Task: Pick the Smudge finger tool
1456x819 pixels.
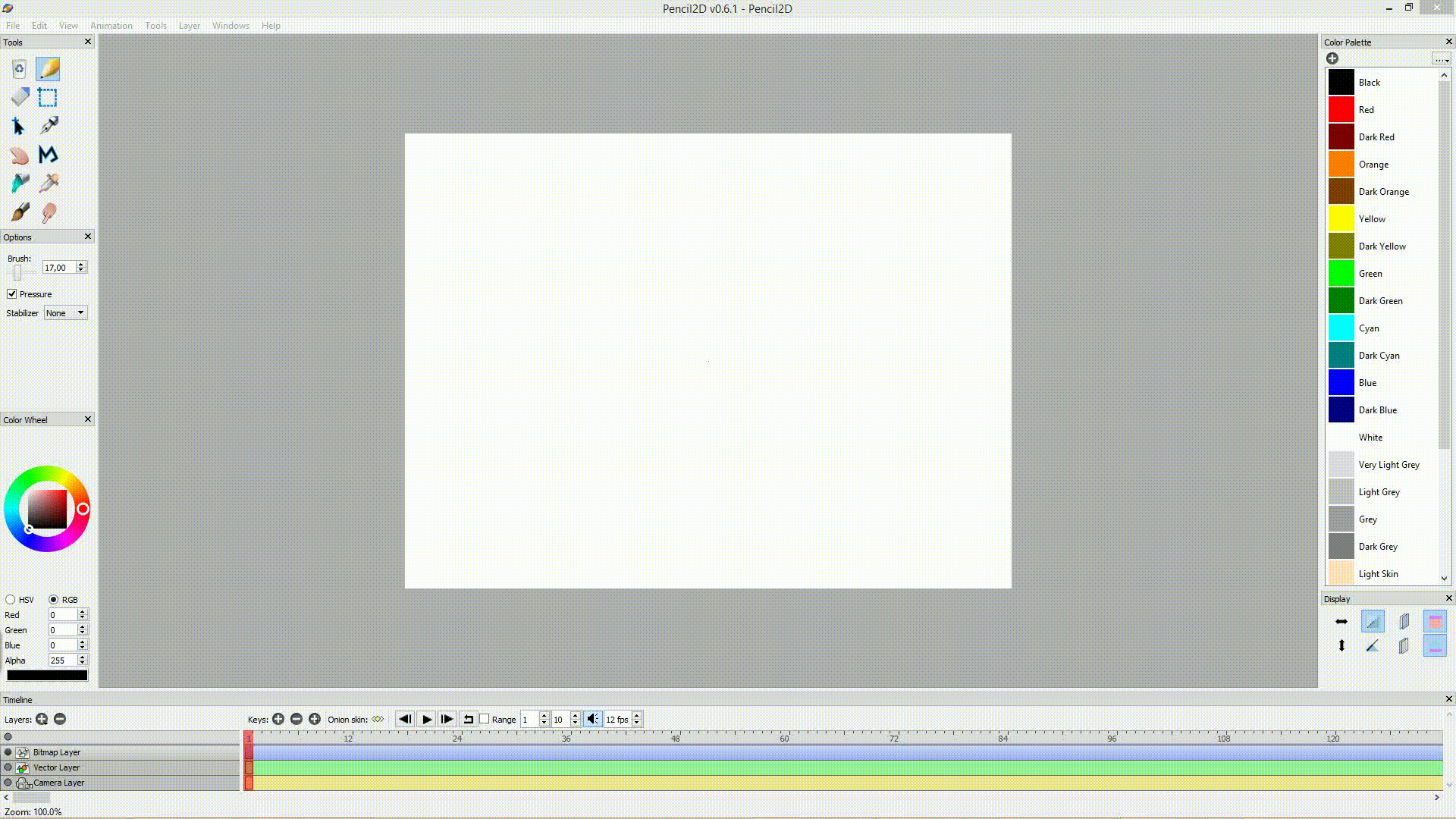Action: coord(49,212)
